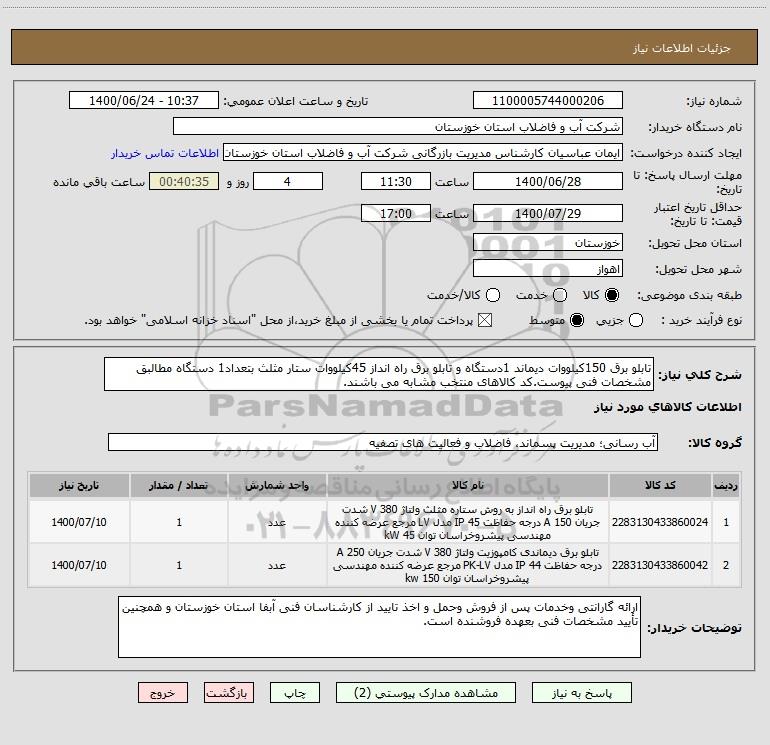Viewport: 770px width, 745px height.
Task: Click the جزئیات اطلاعات نیاز page title
Action: click(x=682, y=48)
